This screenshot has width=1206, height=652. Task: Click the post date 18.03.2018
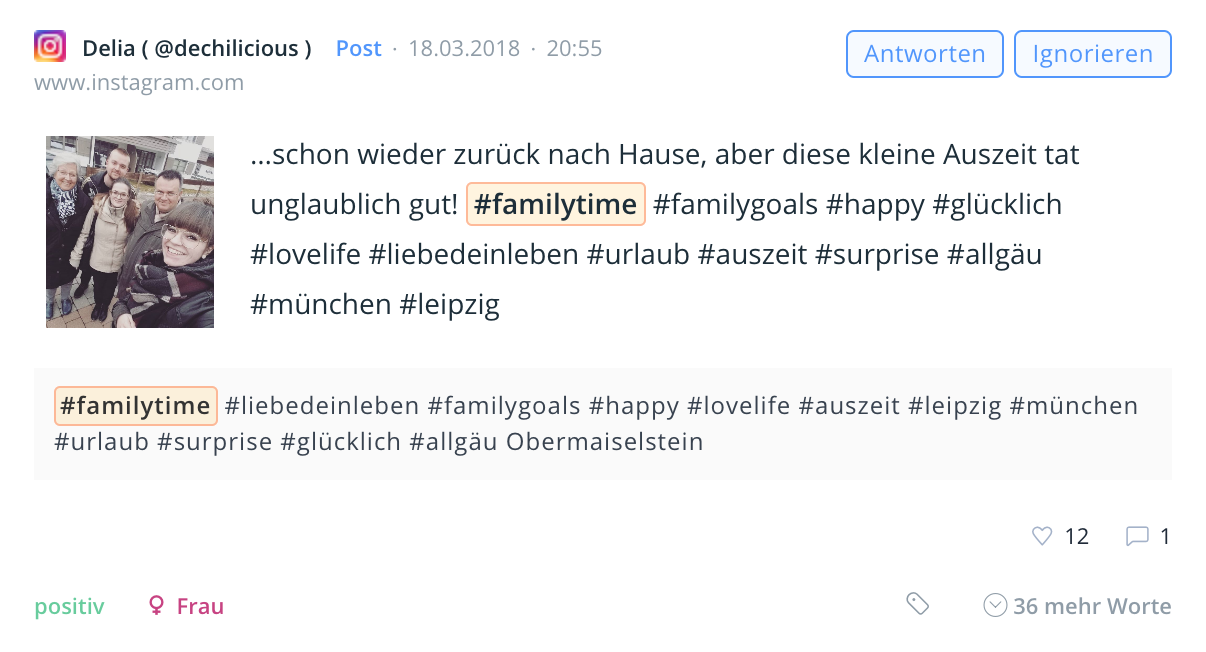464,48
